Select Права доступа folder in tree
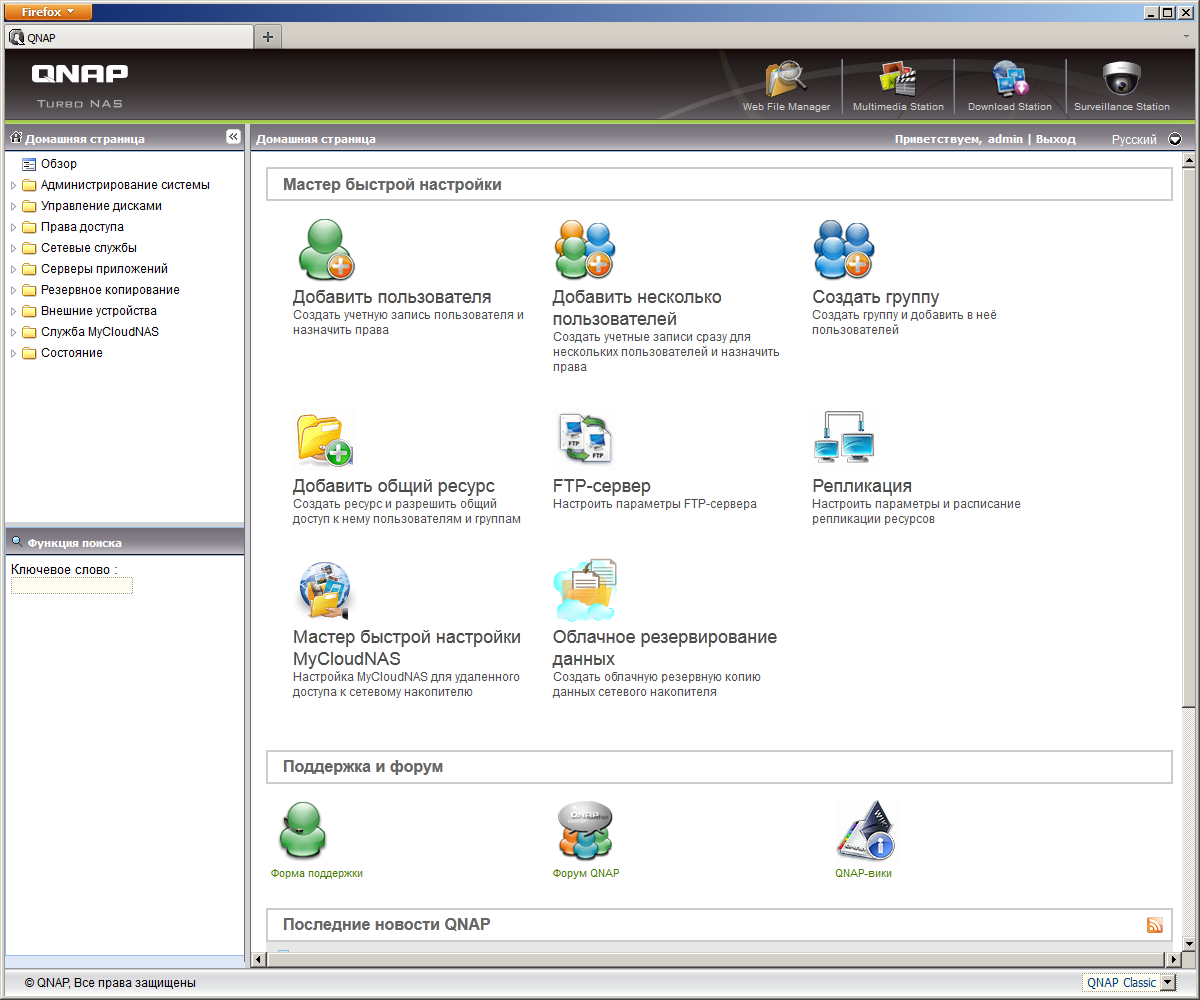1200x1000 pixels. tap(82, 227)
